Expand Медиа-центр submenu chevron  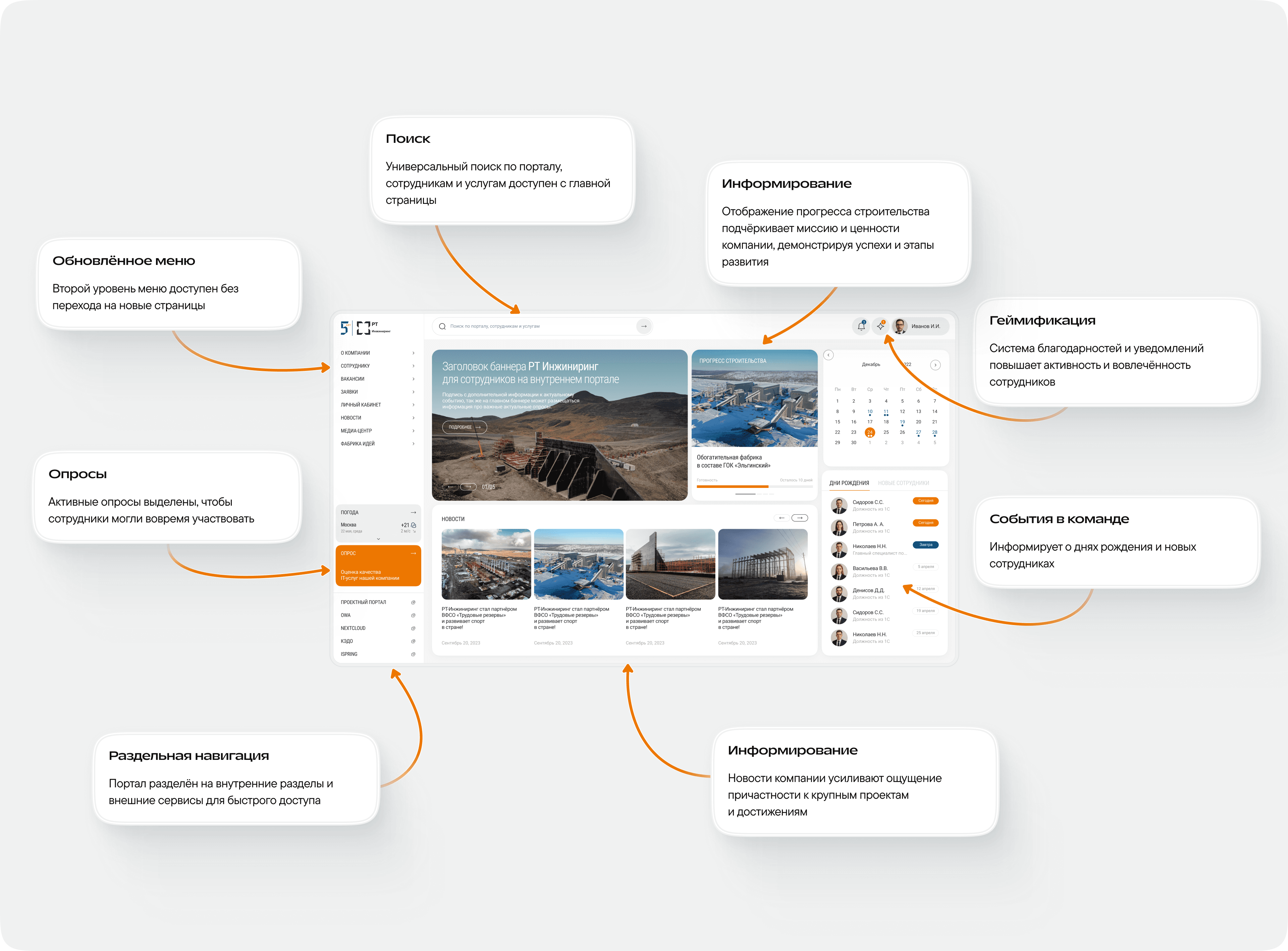414,431
